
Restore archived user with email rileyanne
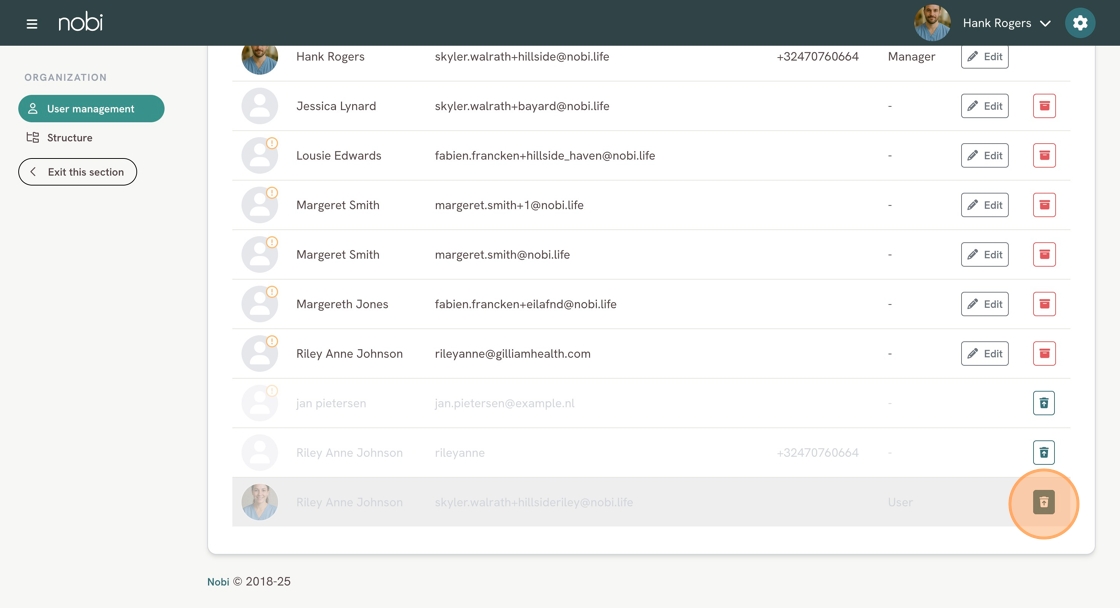pos(1044,452)
